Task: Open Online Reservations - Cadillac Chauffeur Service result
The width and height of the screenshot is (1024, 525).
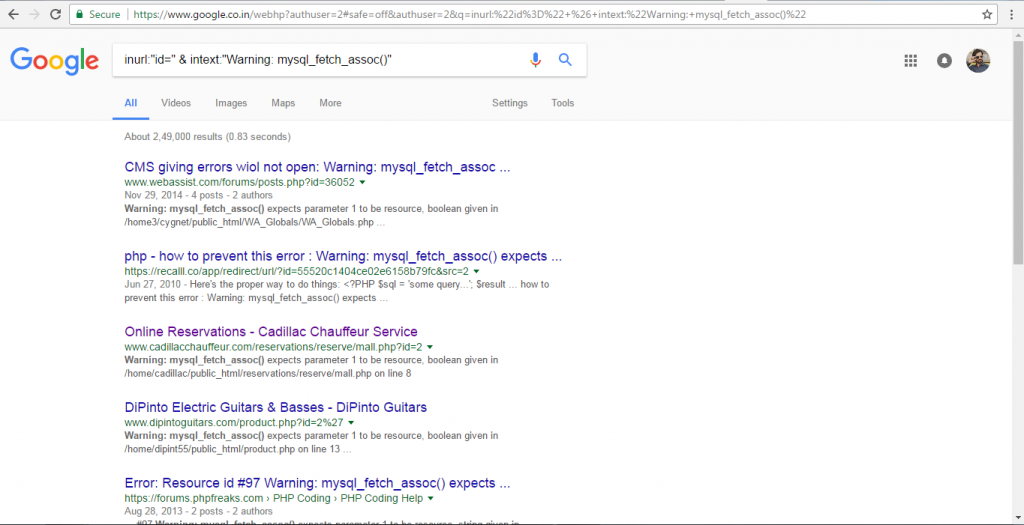Action: (x=271, y=332)
